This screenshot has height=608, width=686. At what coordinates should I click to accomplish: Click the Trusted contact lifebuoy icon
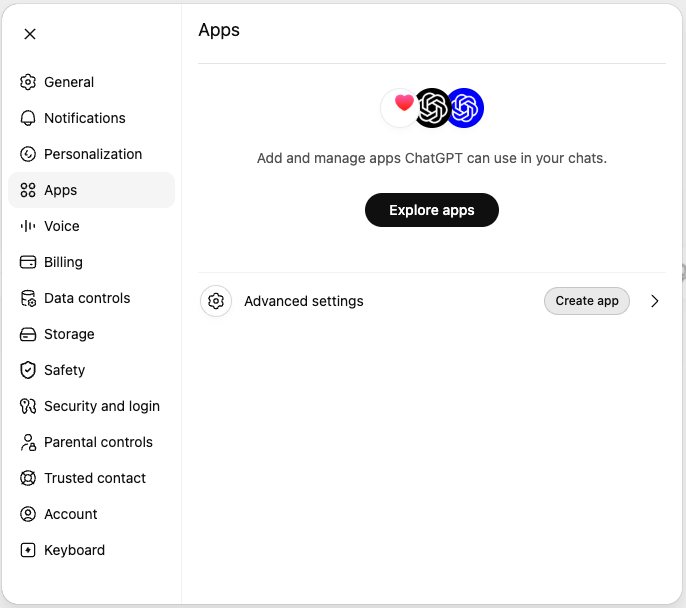(28, 478)
